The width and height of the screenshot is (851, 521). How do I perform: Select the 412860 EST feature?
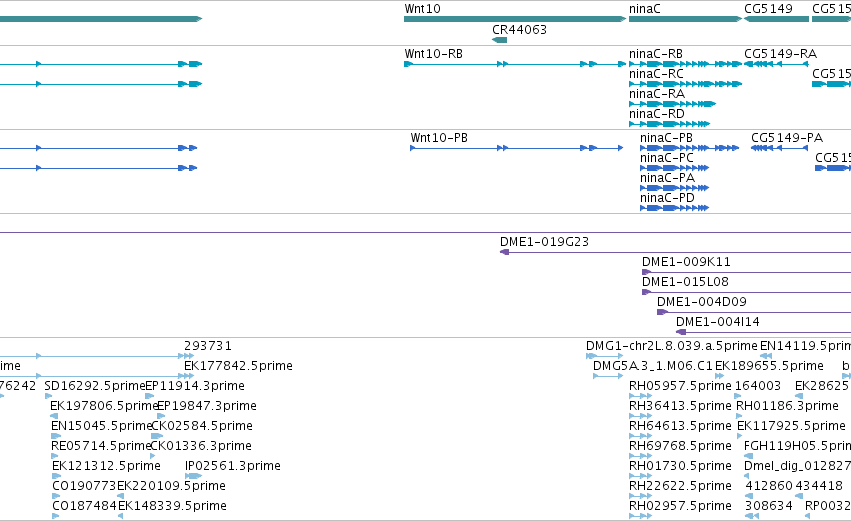pyautogui.click(x=769, y=486)
